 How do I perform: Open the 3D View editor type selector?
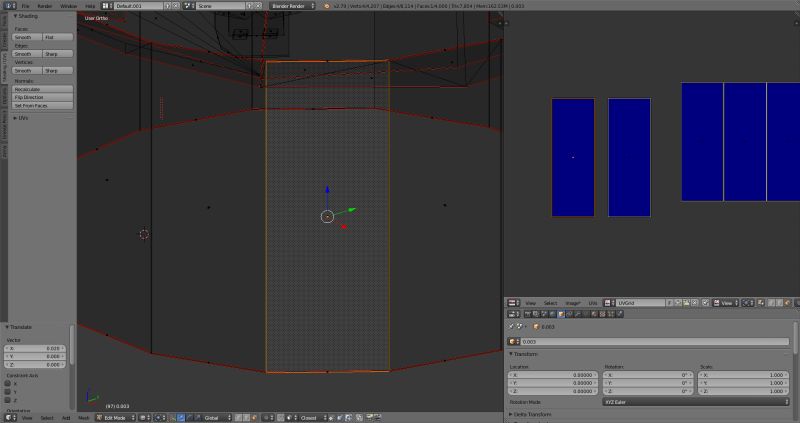point(10,418)
